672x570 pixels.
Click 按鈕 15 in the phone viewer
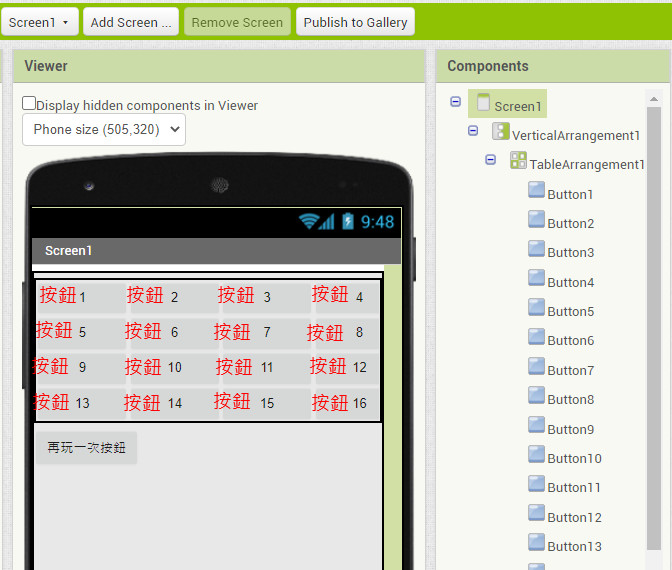coord(266,403)
